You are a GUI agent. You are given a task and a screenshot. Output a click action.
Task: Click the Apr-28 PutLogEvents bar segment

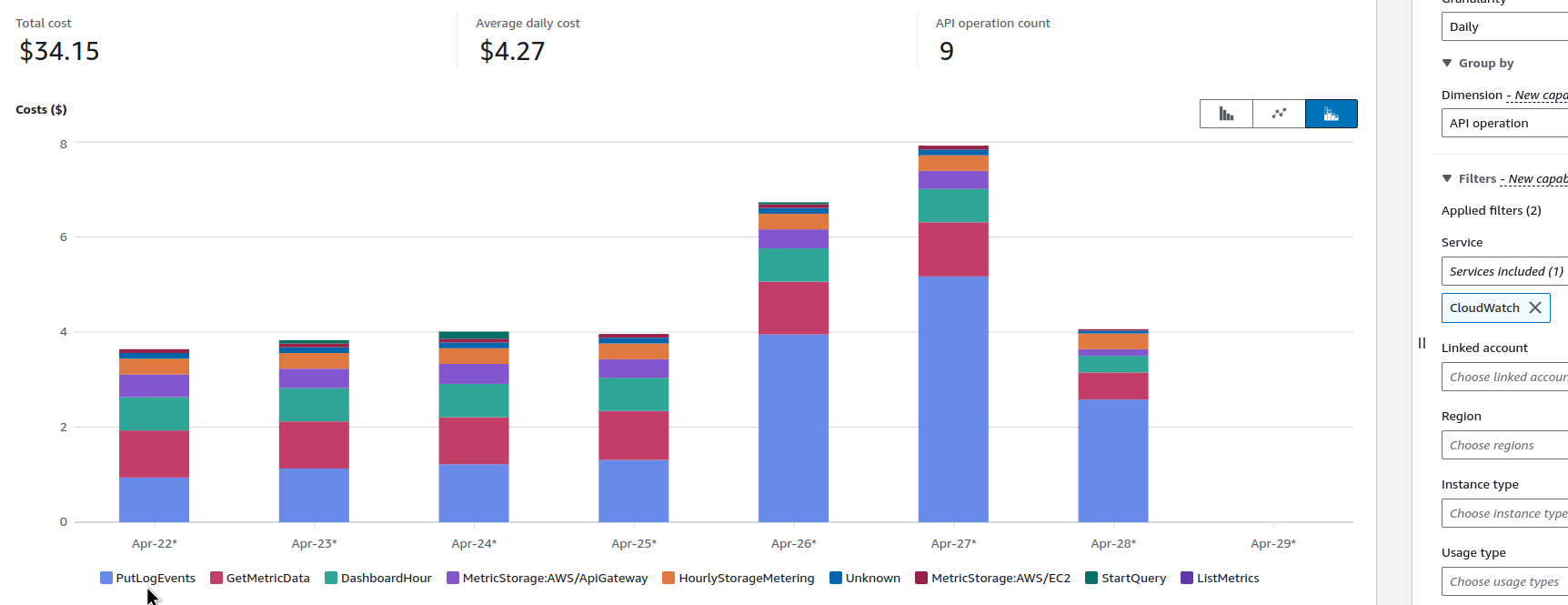pyautogui.click(x=1113, y=460)
